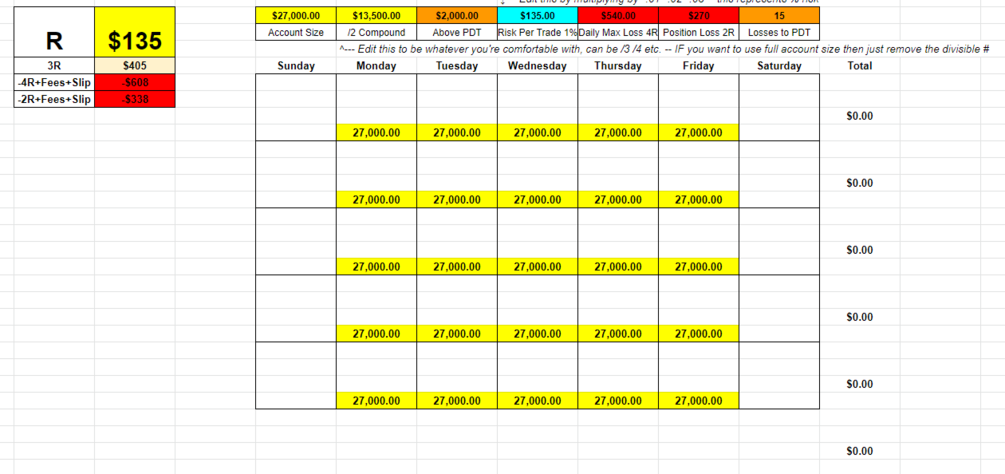Select Friday's 27,000.00 in the third week

click(x=699, y=266)
